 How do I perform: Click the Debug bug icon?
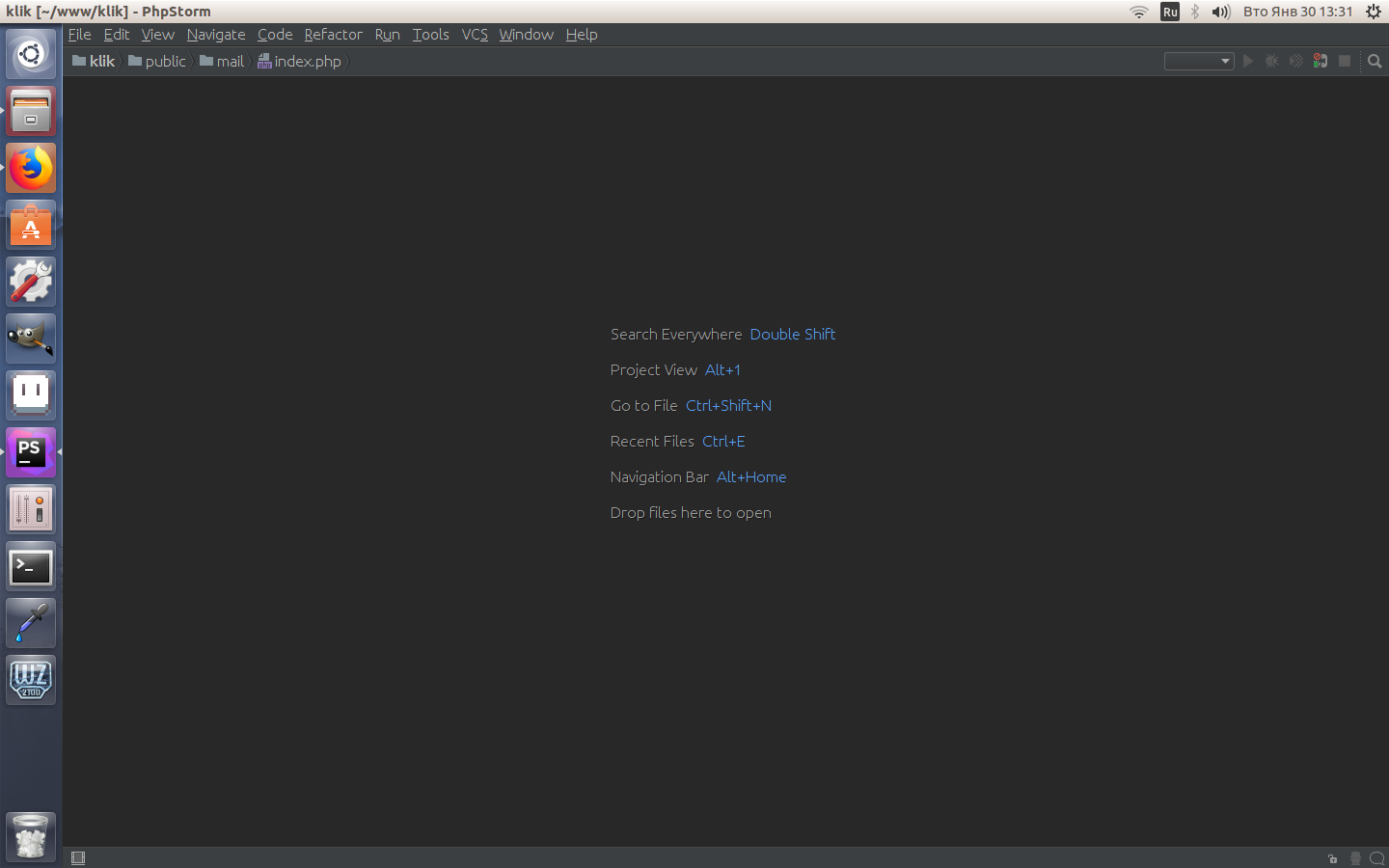(1272, 61)
